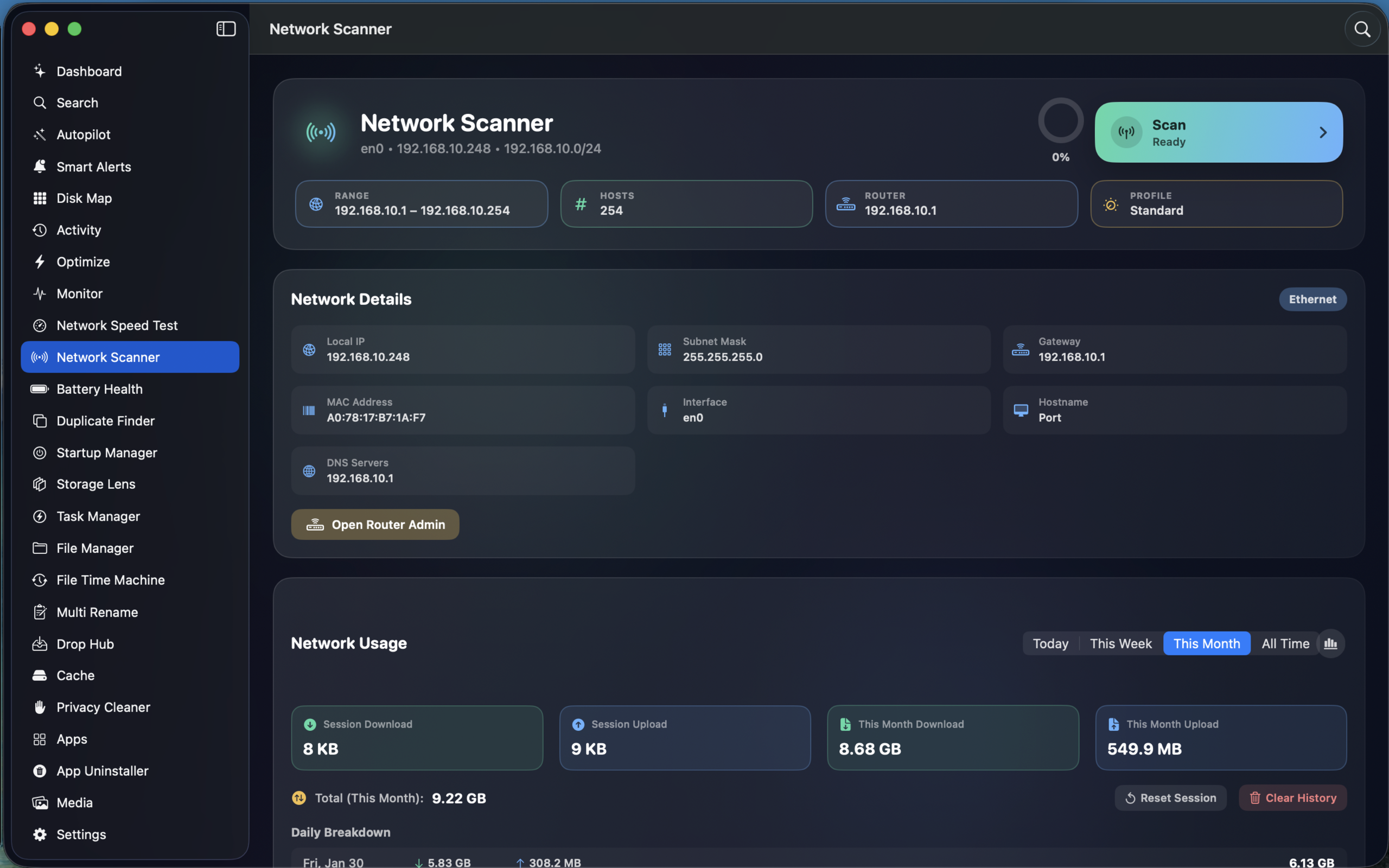Start the network Scan
The width and height of the screenshot is (1389, 868).
point(1219,132)
